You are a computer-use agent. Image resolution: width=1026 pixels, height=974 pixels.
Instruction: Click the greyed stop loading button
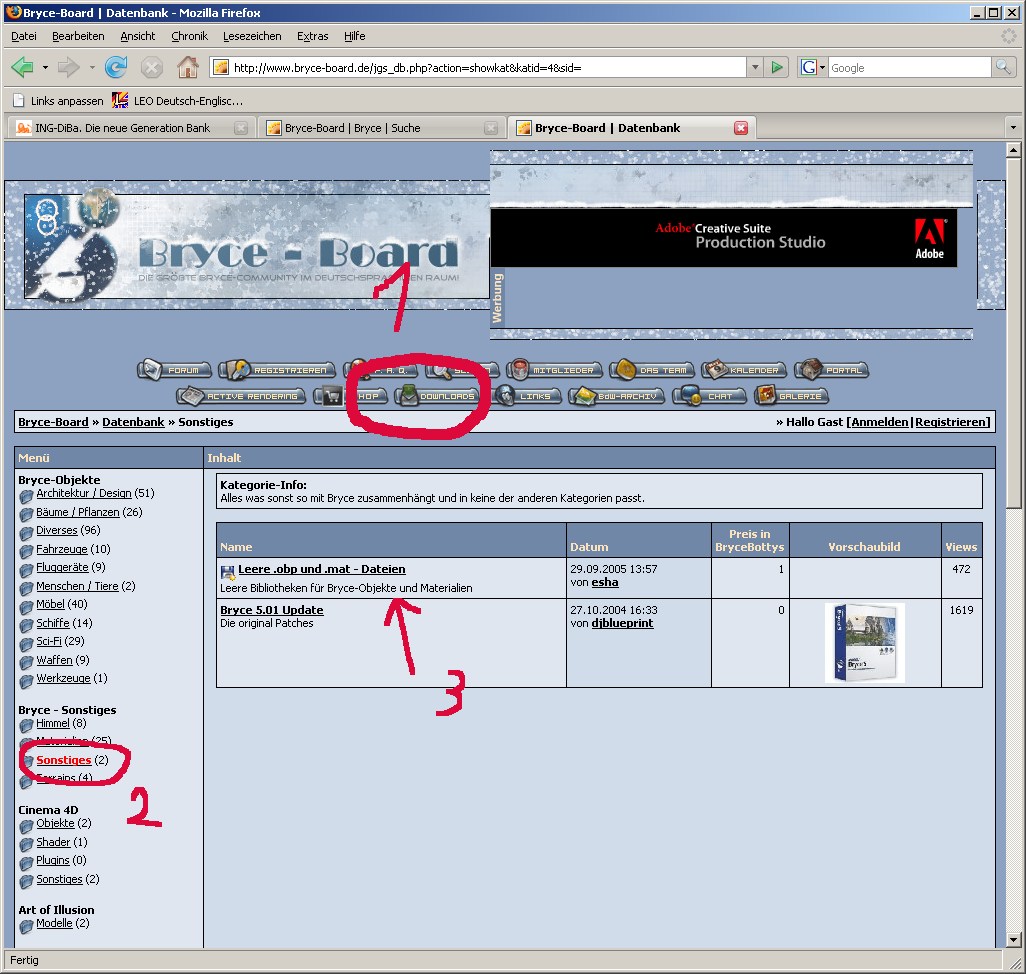pyautogui.click(x=152, y=67)
